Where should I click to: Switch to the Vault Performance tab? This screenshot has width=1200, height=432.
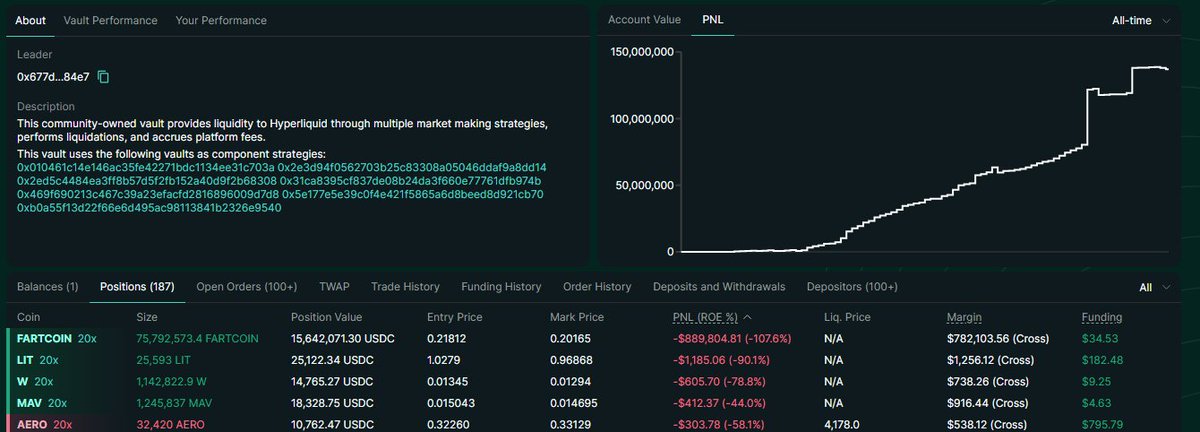pyautogui.click(x=110, y=20)
